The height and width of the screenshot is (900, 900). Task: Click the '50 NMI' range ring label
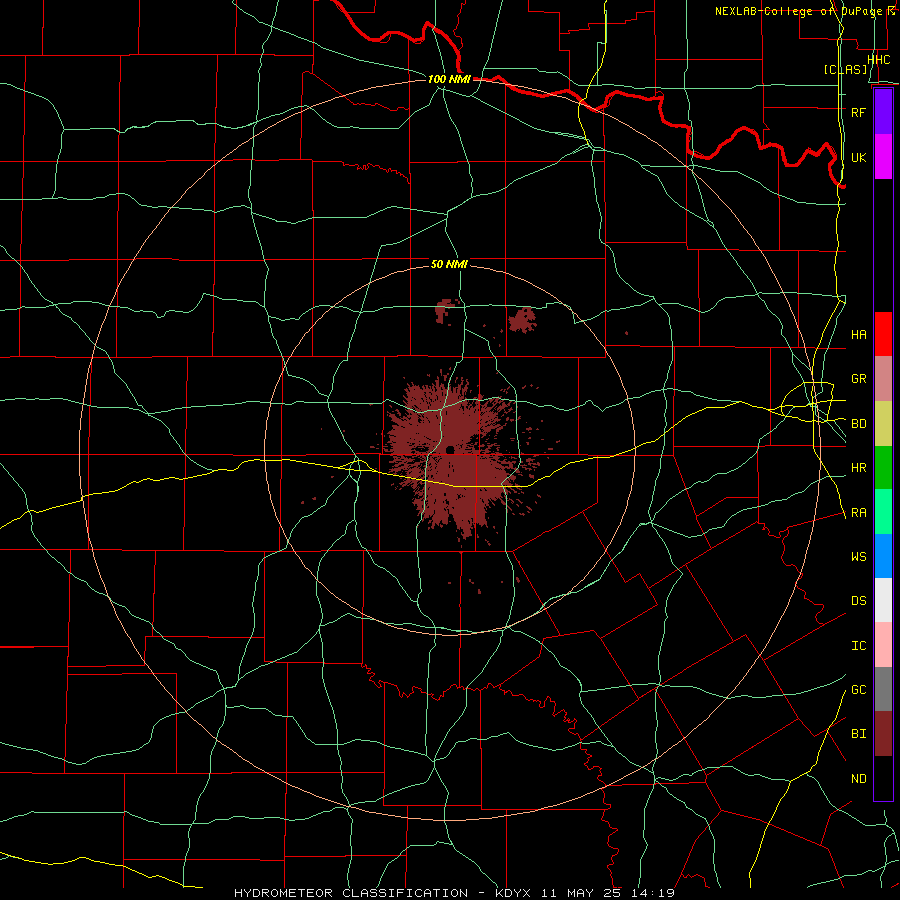(x=449, y=265)
